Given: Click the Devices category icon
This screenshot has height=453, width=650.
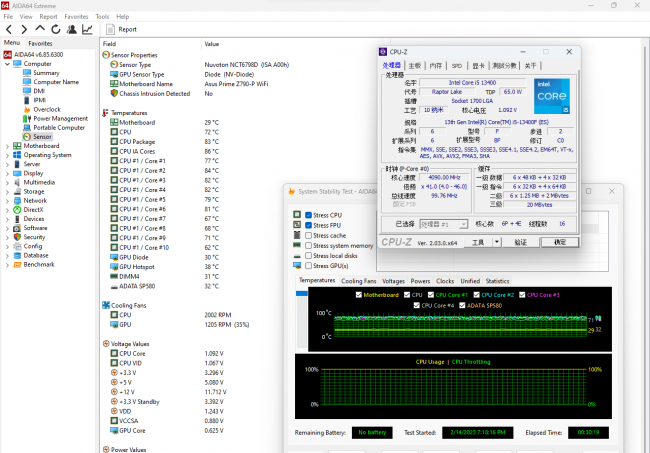Looking at the screenshot, I should [17, 219].
